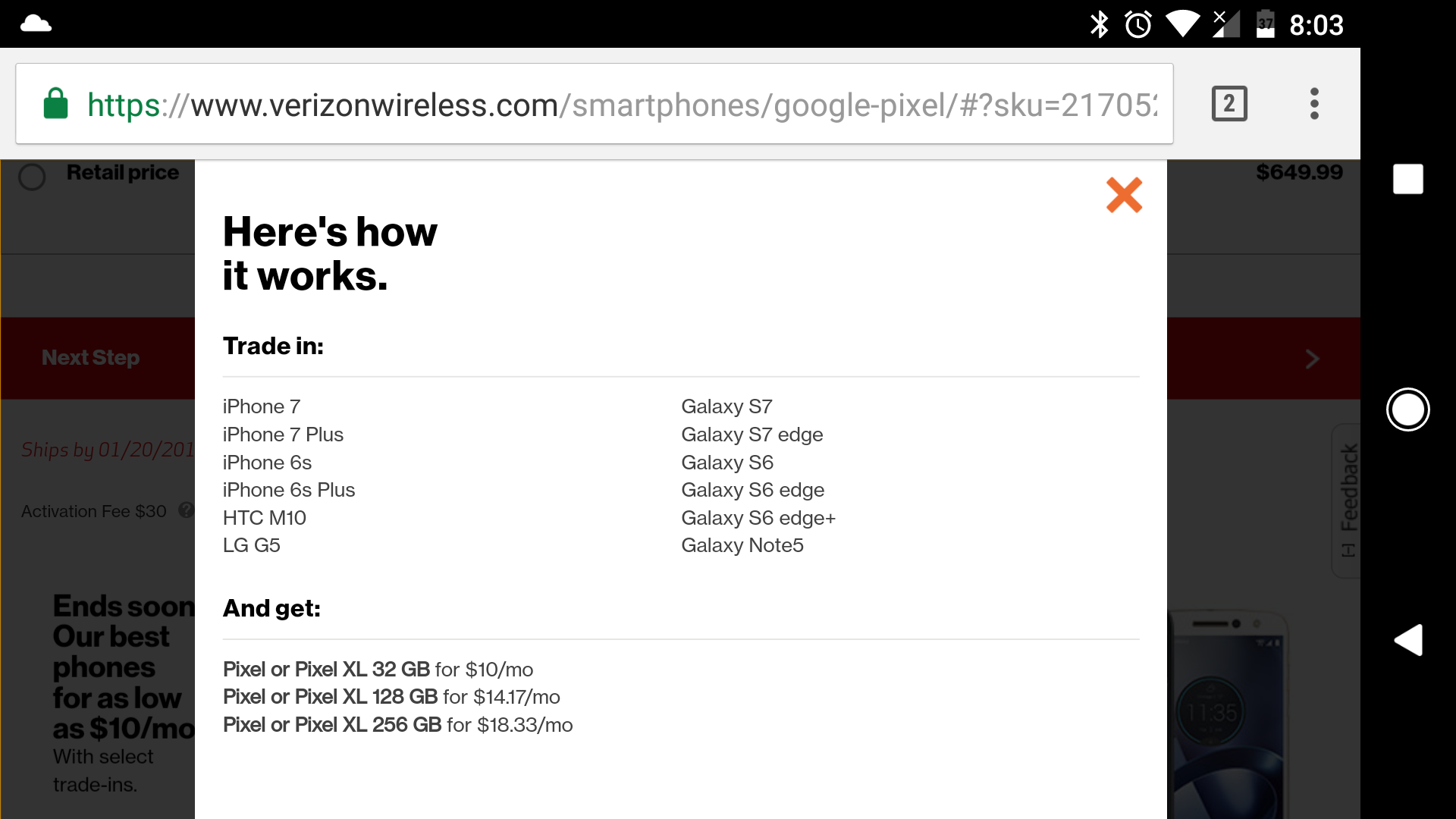Dismiss the popup with the orange X
The height and width of the screenshot is (819, 1456).
pyautogui.click(x=1125, y=195)
